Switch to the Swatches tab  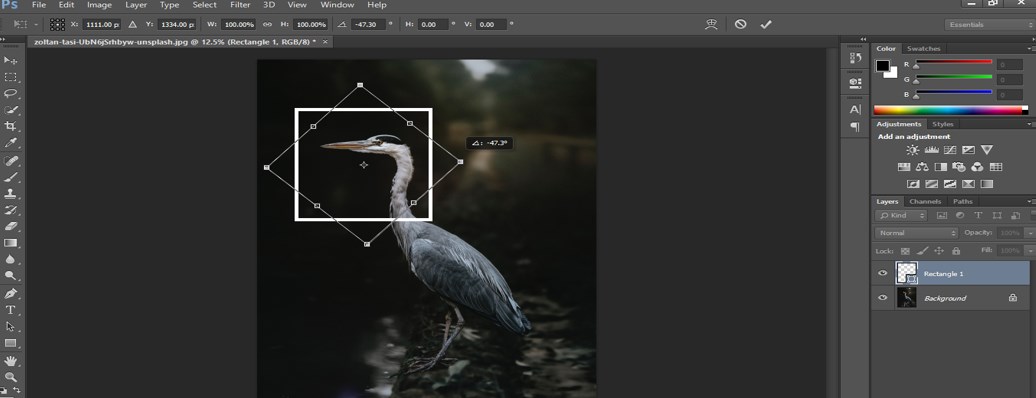tap(923, 48)
